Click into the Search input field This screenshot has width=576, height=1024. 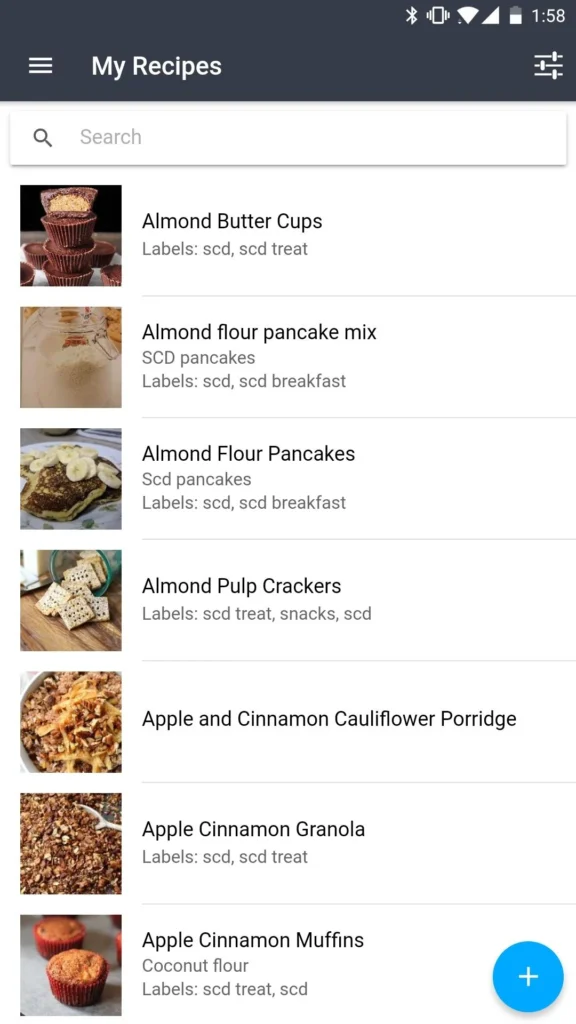[x=288, y=137]
